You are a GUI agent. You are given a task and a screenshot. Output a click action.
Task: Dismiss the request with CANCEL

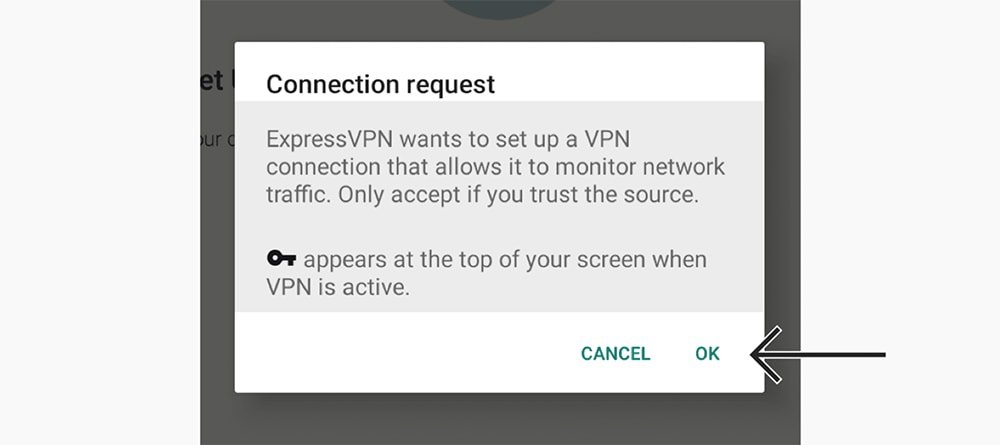point(615,354)
